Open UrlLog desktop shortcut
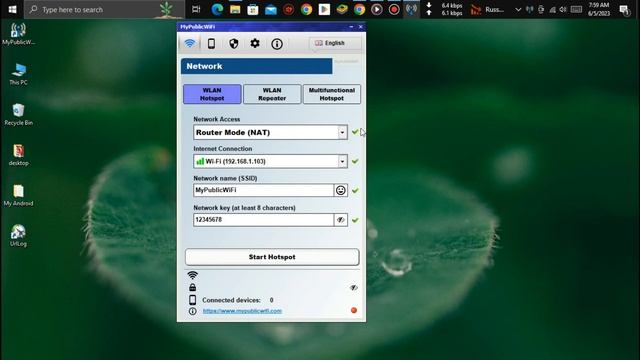640x360 pixels. [18, 236]
